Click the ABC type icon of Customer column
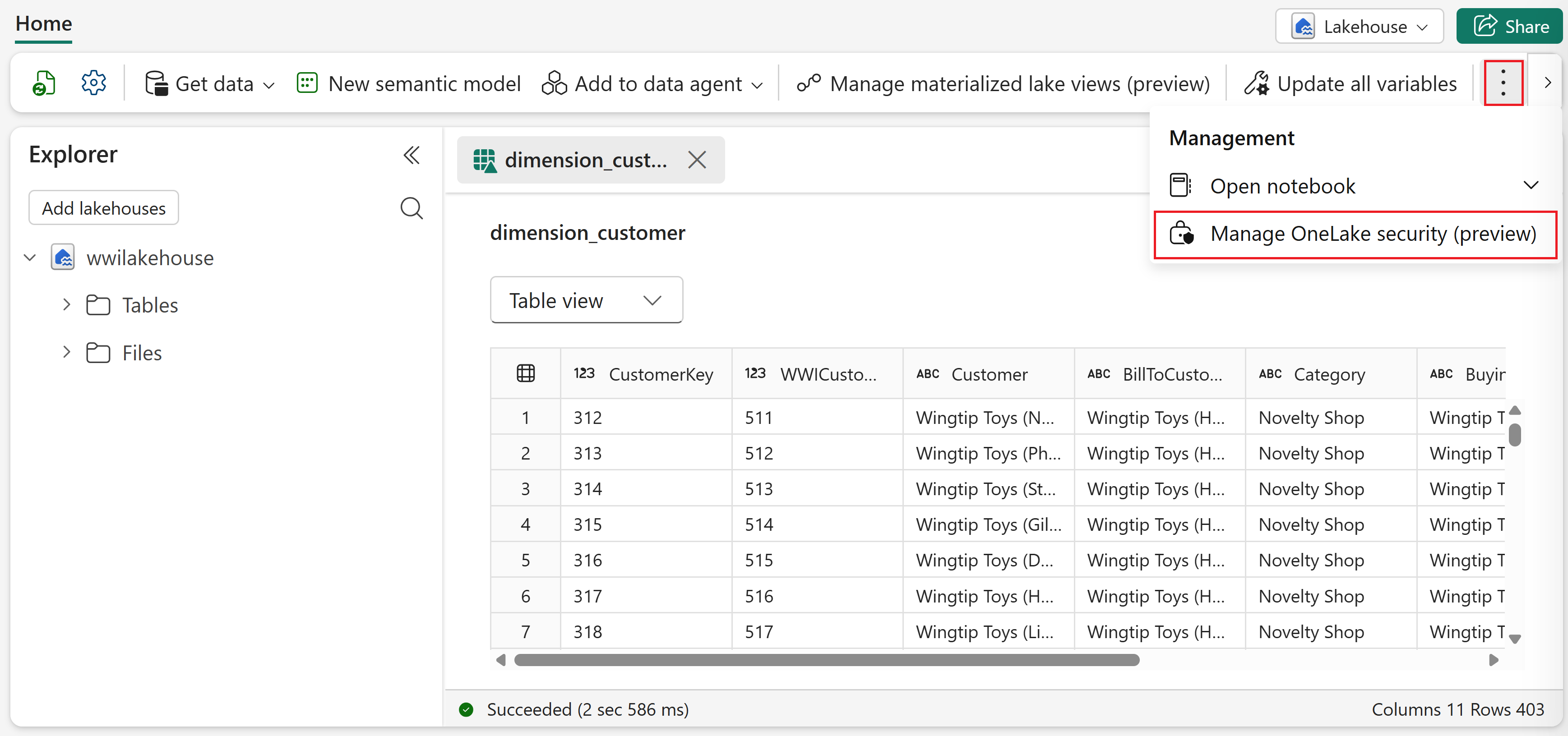1568x736 pixels. tap(927, 373)
